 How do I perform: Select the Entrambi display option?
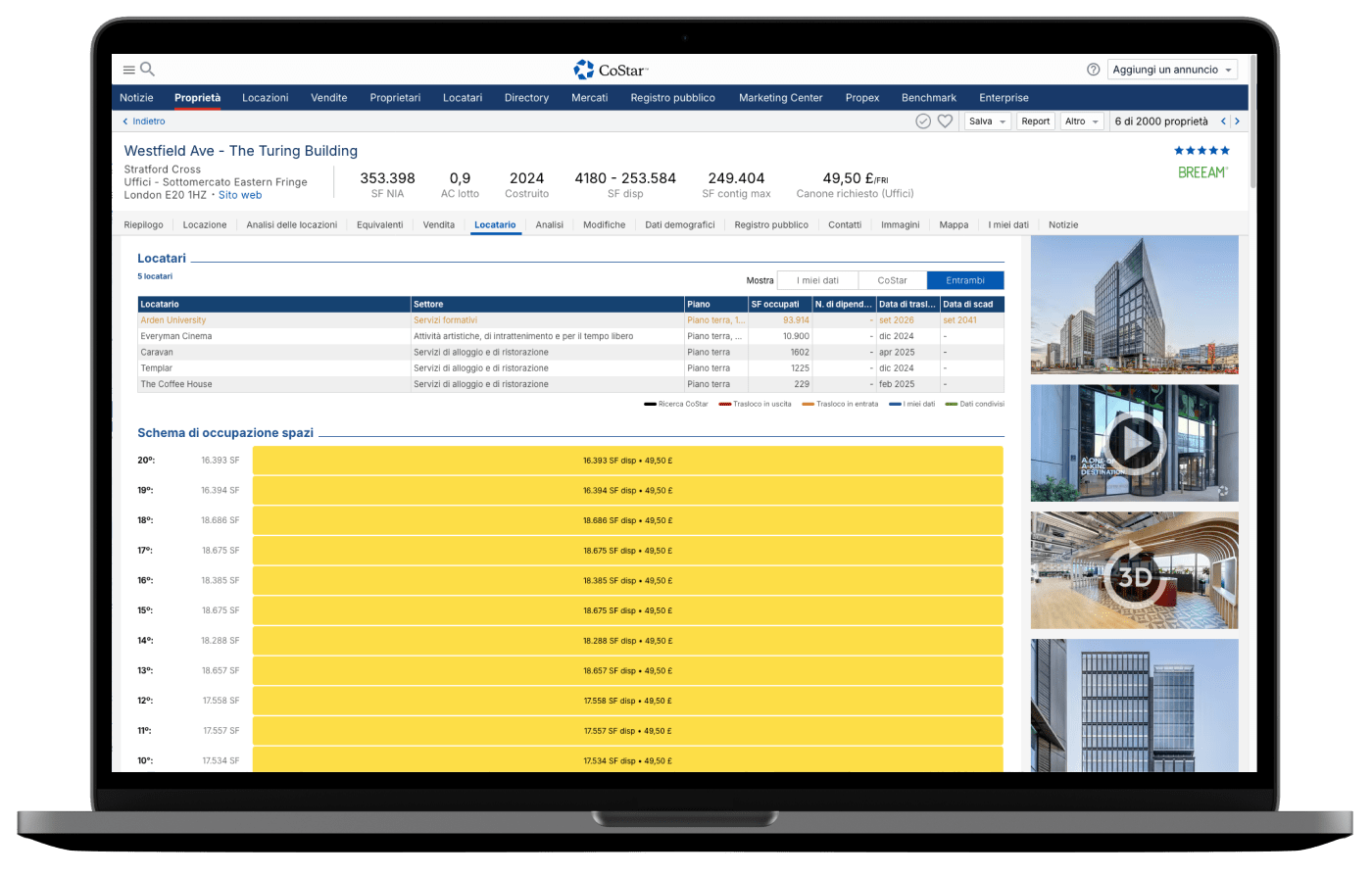tap(965, 280)
